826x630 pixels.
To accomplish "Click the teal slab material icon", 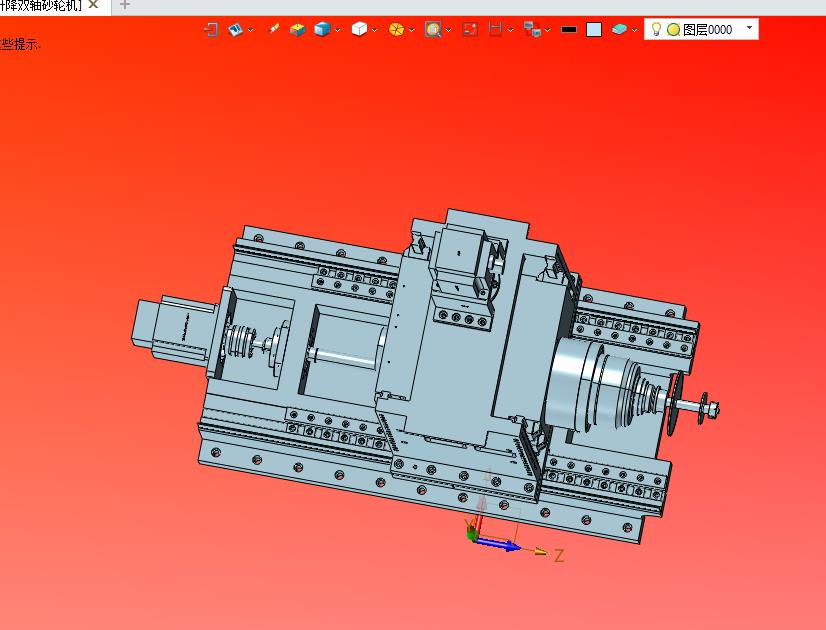I will [x=620, y=29].
